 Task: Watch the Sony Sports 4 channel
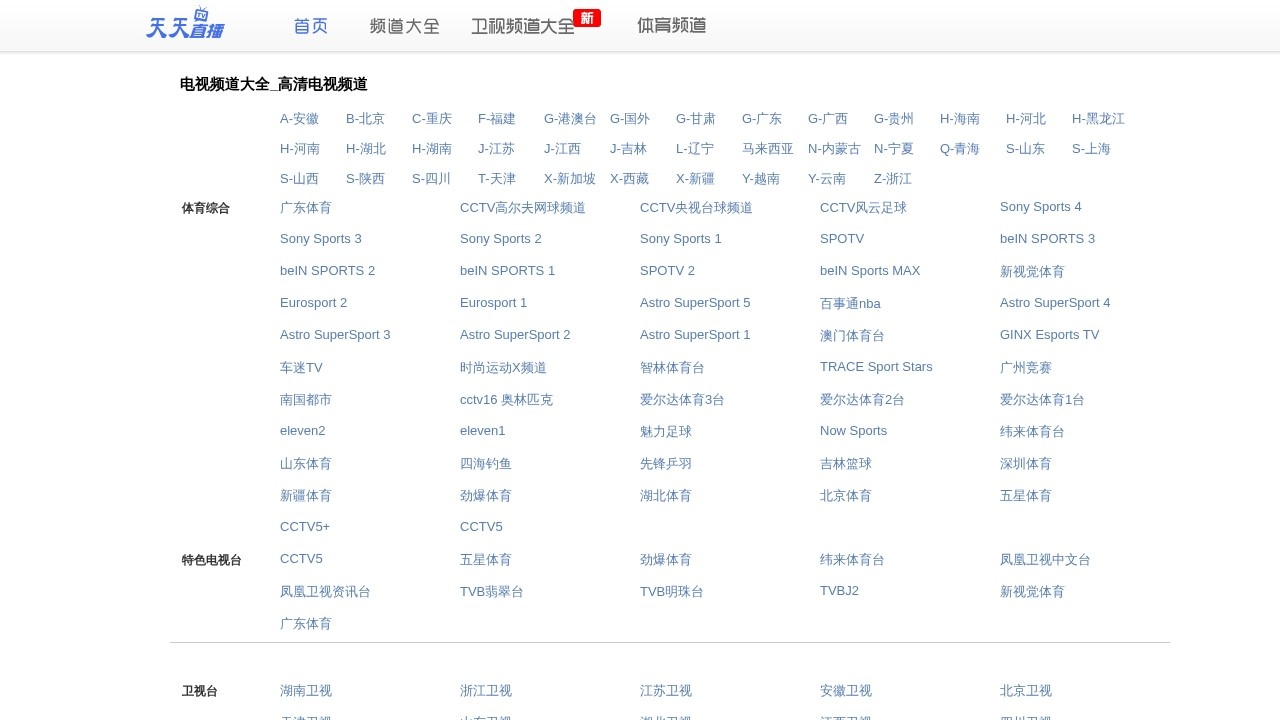click(x=1040, y=207)
